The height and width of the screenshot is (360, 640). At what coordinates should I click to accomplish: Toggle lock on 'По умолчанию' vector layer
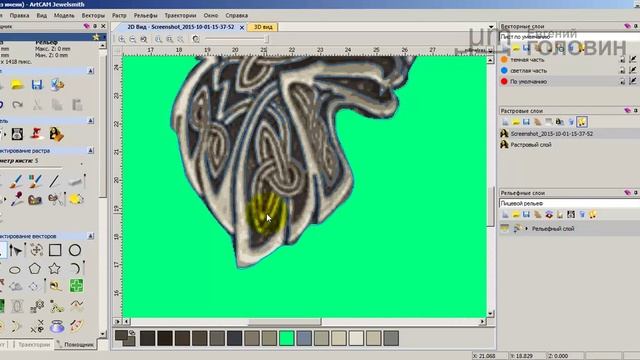622,82
